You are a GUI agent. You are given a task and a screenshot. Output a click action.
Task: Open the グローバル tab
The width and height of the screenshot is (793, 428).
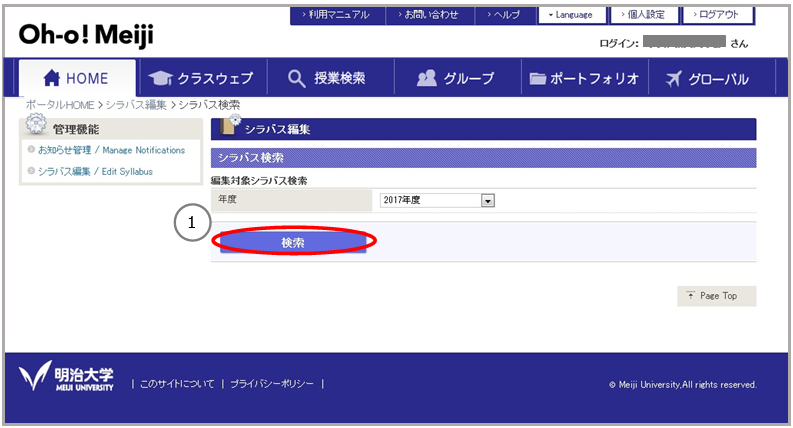click(712, 78)
